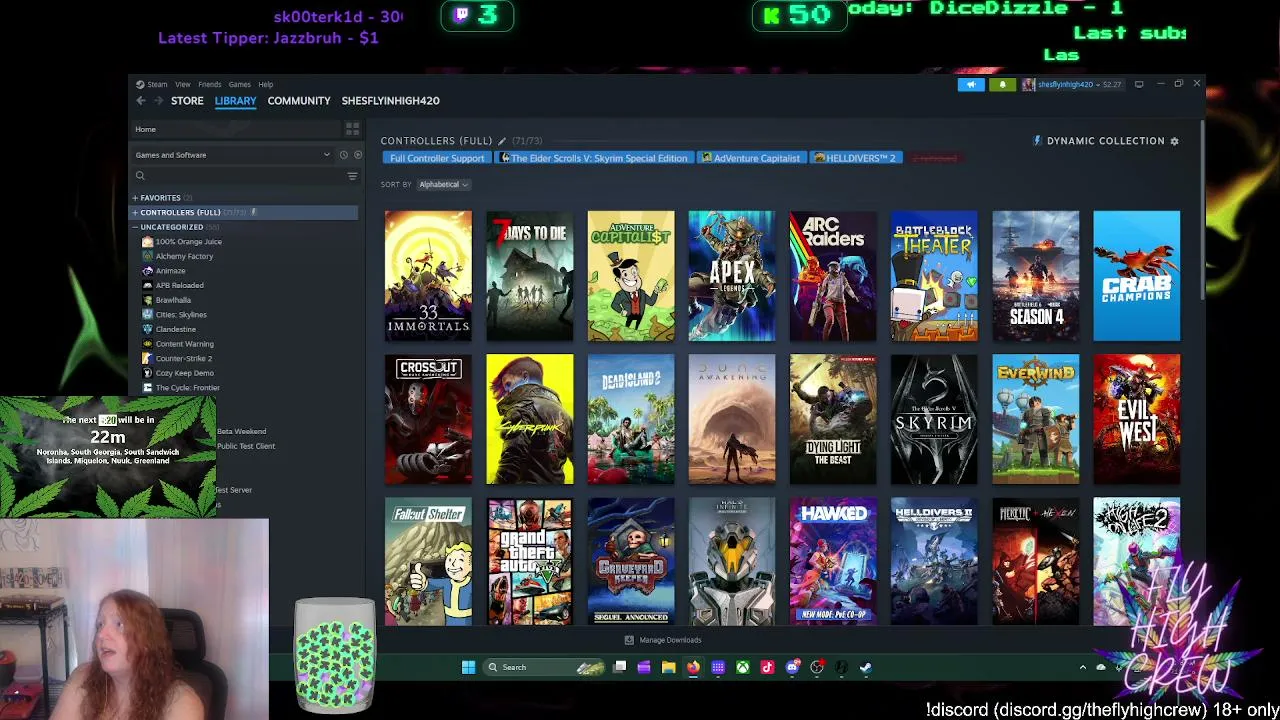
Task: Expand the CONTROLLERS (FULL) collection
Action: point(135,212)
